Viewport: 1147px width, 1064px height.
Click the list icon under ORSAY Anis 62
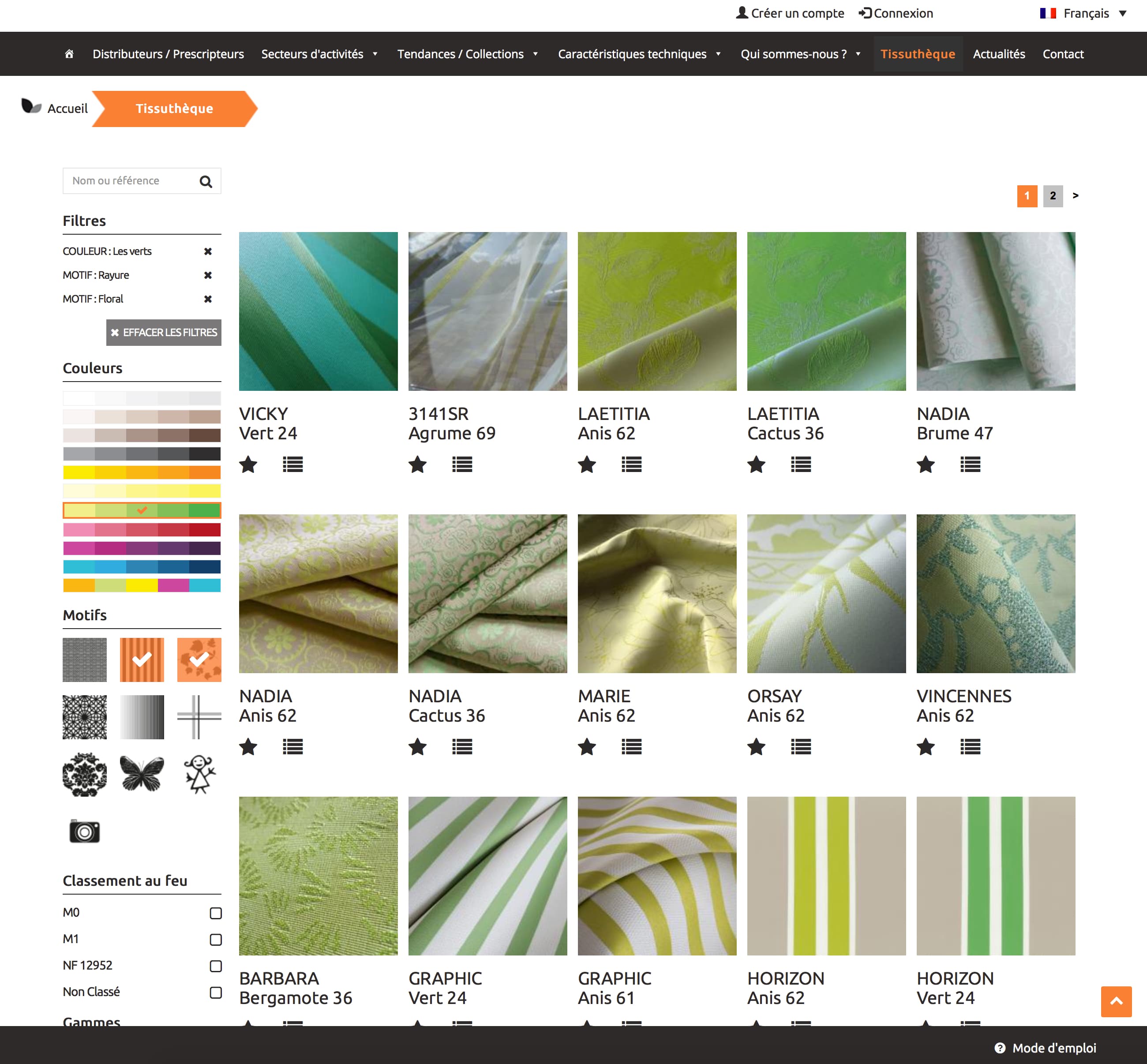pos(801,747)
